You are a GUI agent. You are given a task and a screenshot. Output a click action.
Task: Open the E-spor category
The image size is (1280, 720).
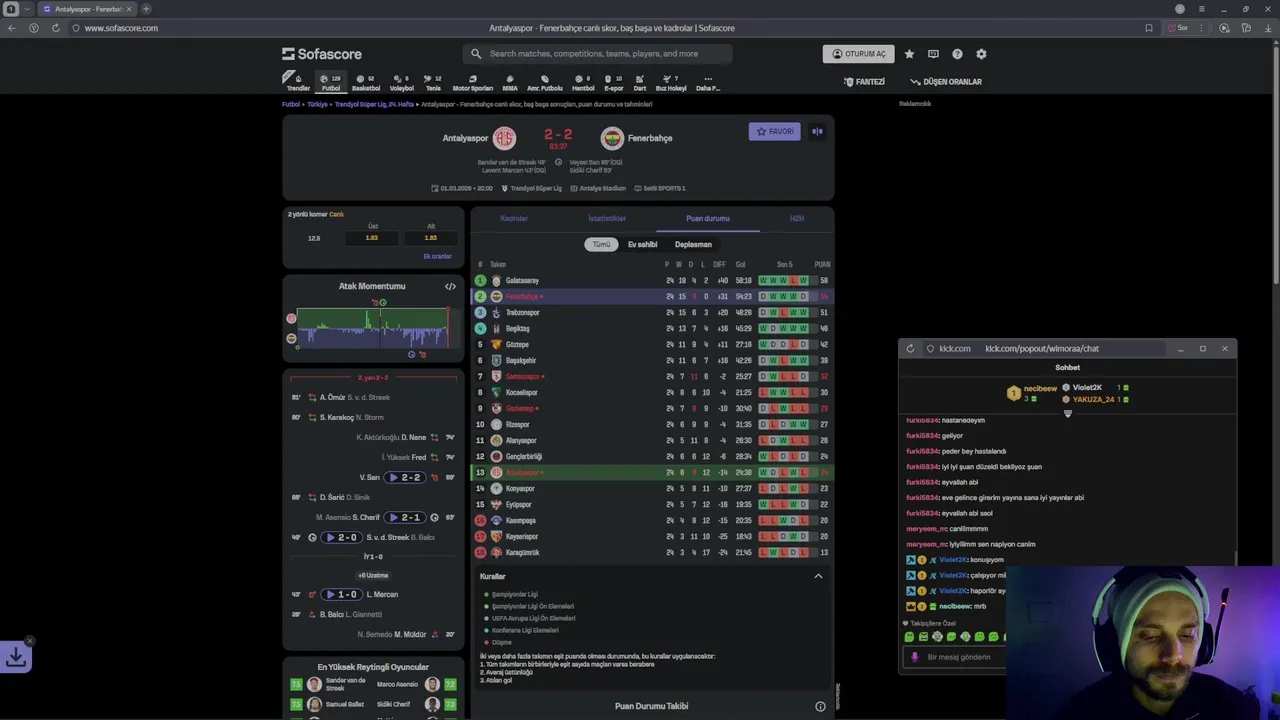[x=613, y=82]
